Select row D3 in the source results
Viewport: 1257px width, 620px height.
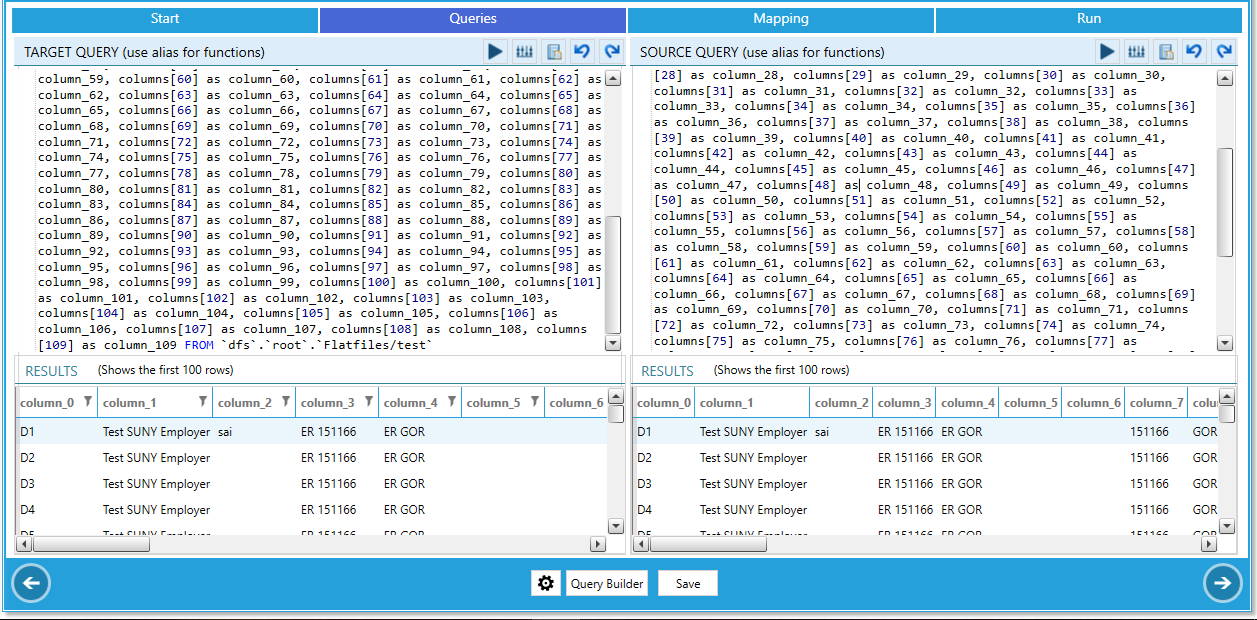[925, 484]
